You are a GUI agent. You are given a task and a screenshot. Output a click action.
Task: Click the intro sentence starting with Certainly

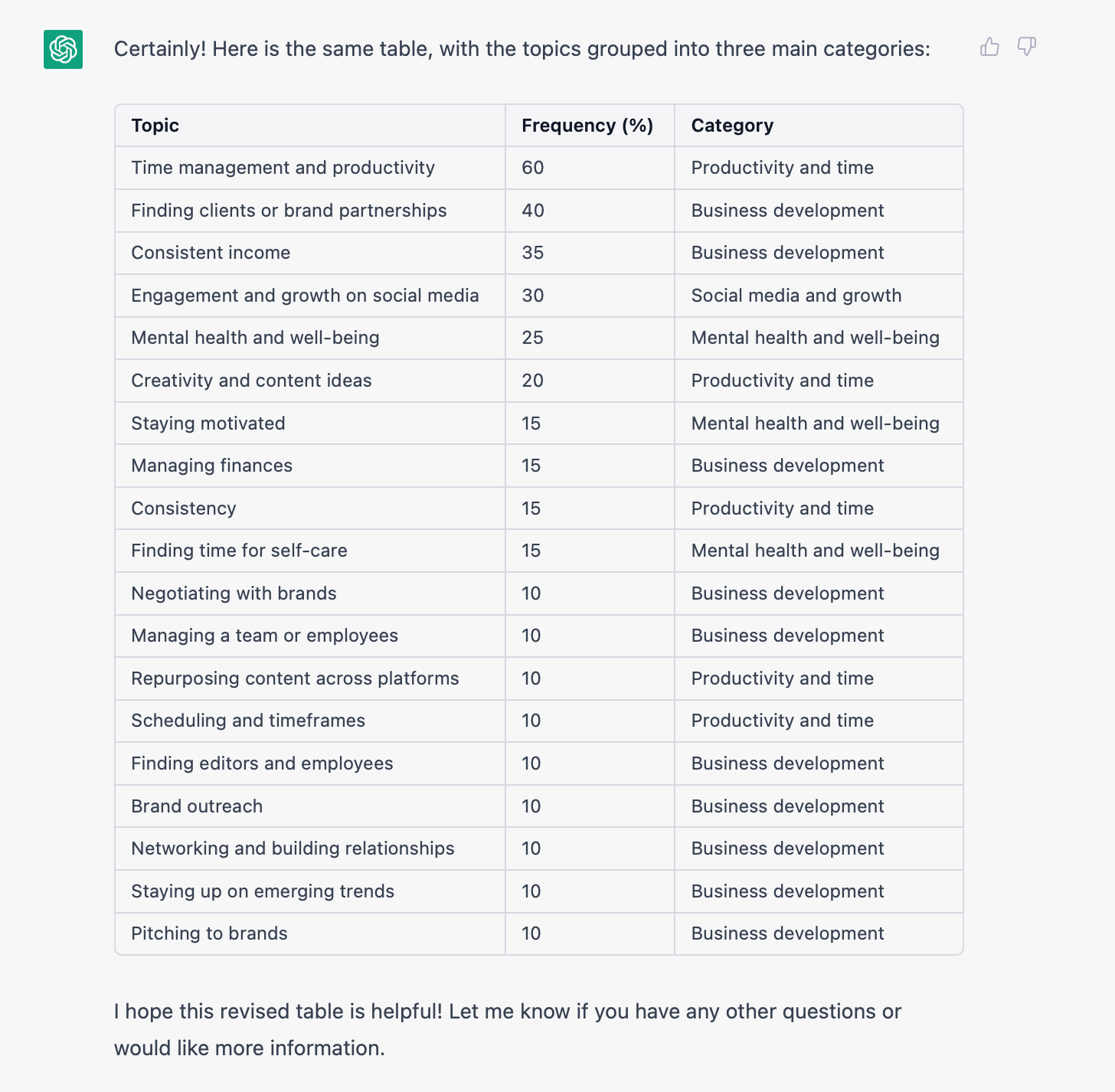522,49
